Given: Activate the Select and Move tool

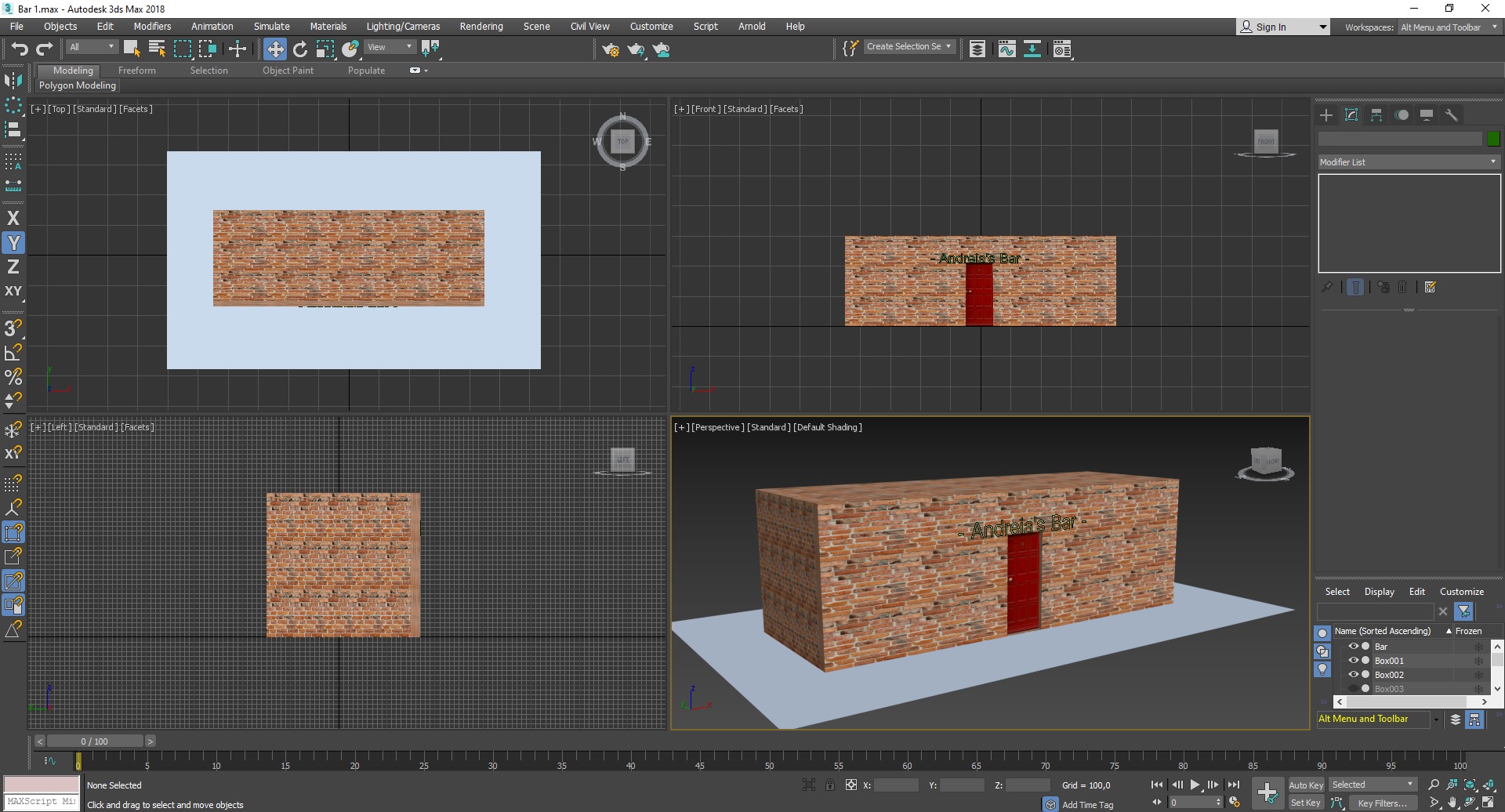Looking at the screenshot, I should (x=274, y=49).
